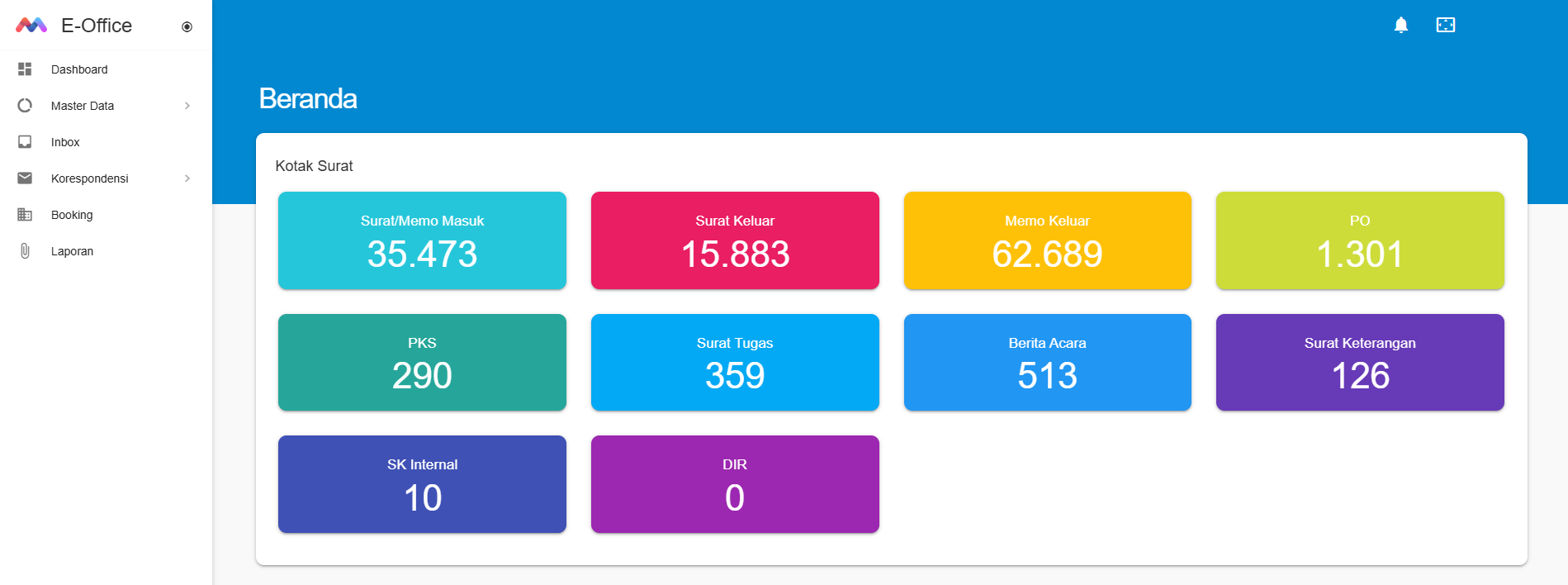Viewport: 1568px width, 585px height.
Task: Toggle fullscreen mode icon
Action: [1446, 25]
